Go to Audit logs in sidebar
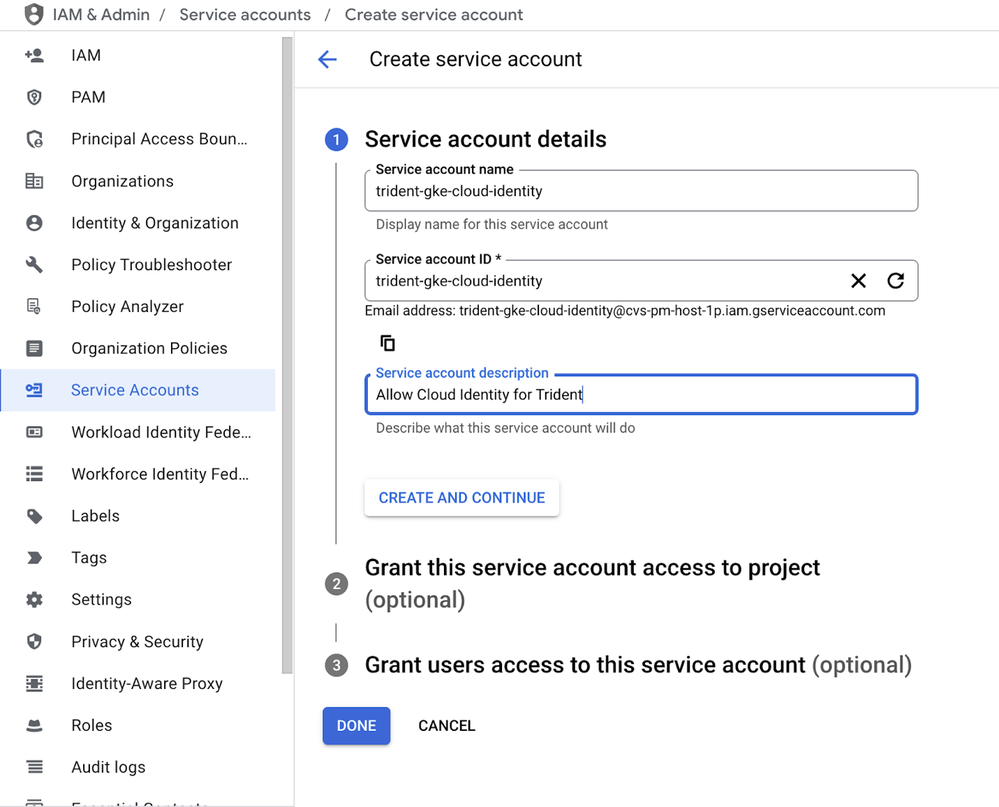This screenshot has height=807, width=999. coord(108,767)
